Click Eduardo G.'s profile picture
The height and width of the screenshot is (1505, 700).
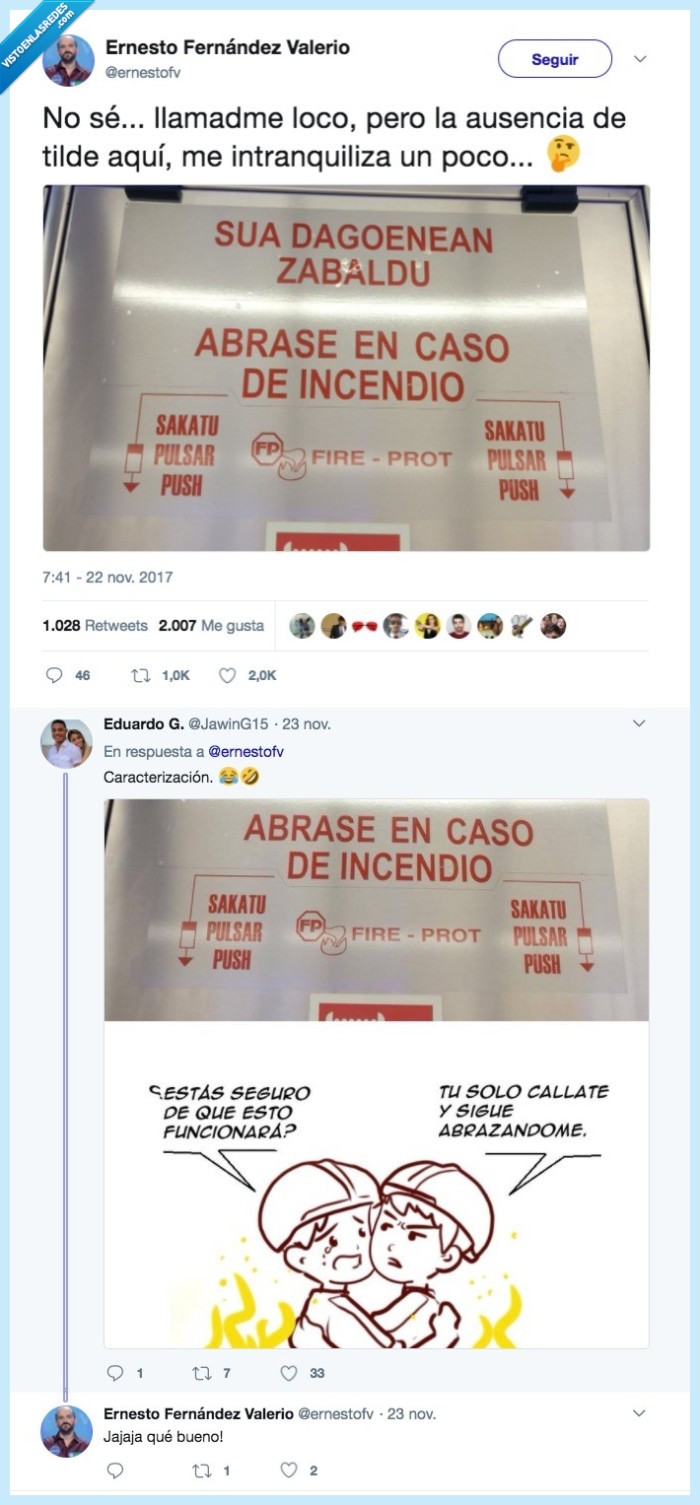67,743
